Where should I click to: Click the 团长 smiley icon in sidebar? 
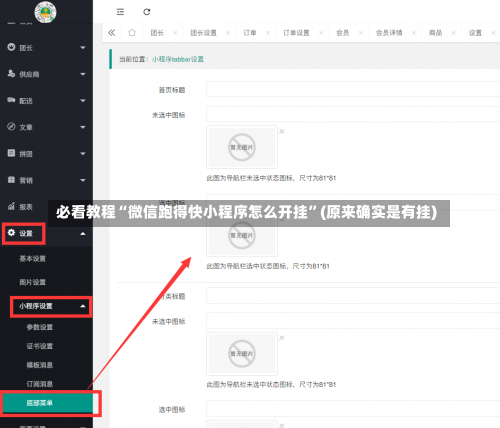[x=11, y=47]
